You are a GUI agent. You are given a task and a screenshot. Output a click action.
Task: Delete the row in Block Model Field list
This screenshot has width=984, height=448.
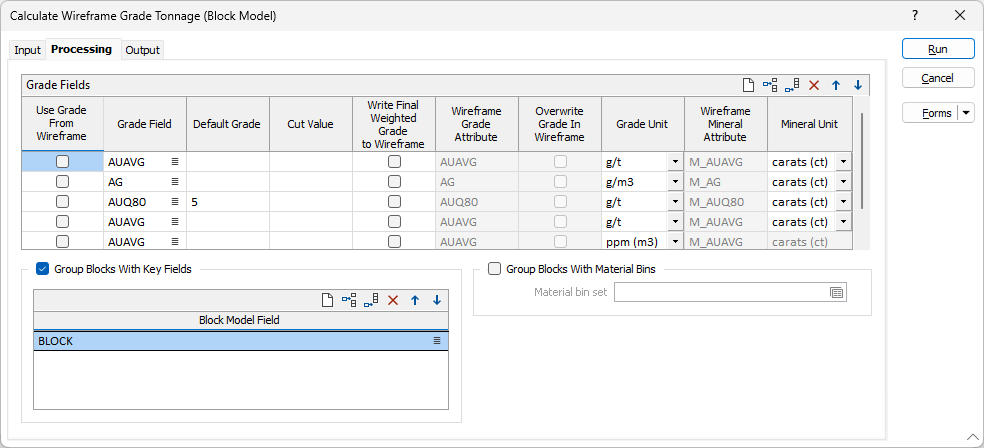click(x=393, y=300)
